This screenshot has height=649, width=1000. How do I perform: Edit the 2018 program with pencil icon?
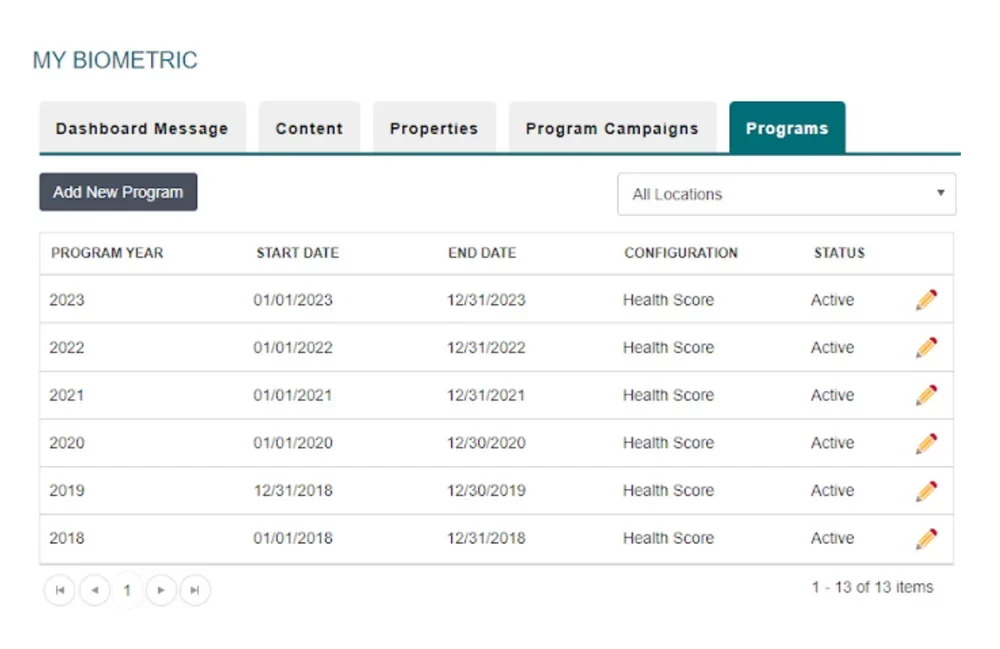[927, 538]
